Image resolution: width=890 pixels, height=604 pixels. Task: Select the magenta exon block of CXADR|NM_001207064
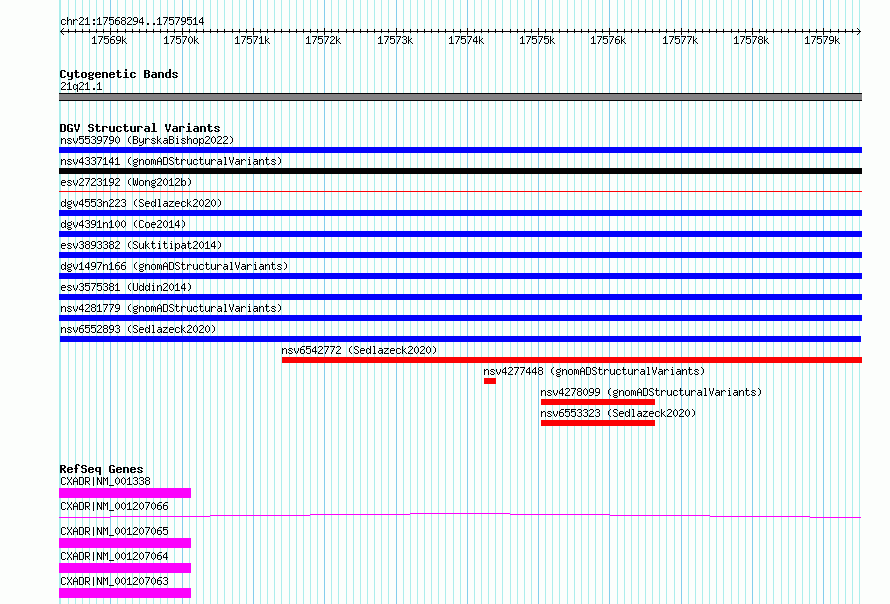pyautogui.click(x=125, y=568)
